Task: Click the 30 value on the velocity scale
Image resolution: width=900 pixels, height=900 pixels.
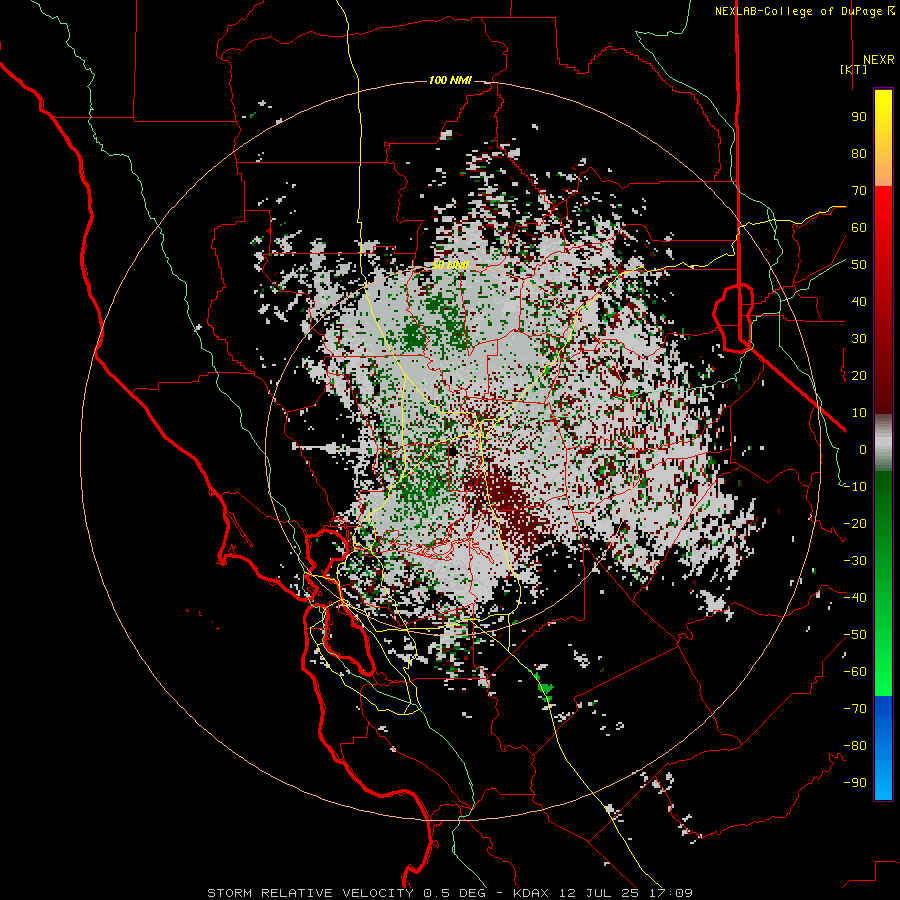Action: [859, 339]
